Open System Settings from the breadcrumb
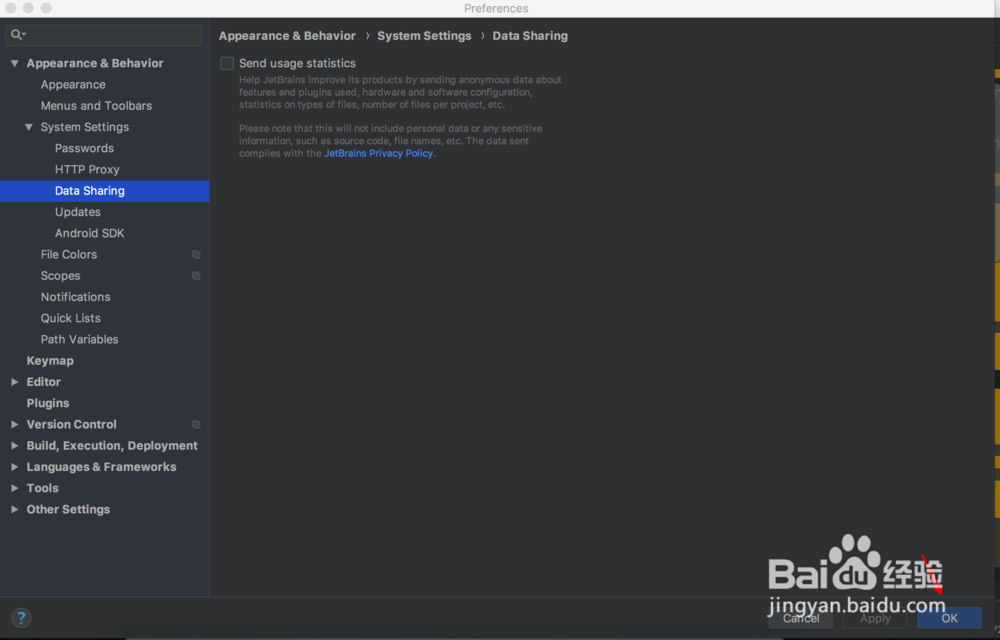Image resolution: width=1000 pixels, height=640 pixels. click(x=424, y=35)
